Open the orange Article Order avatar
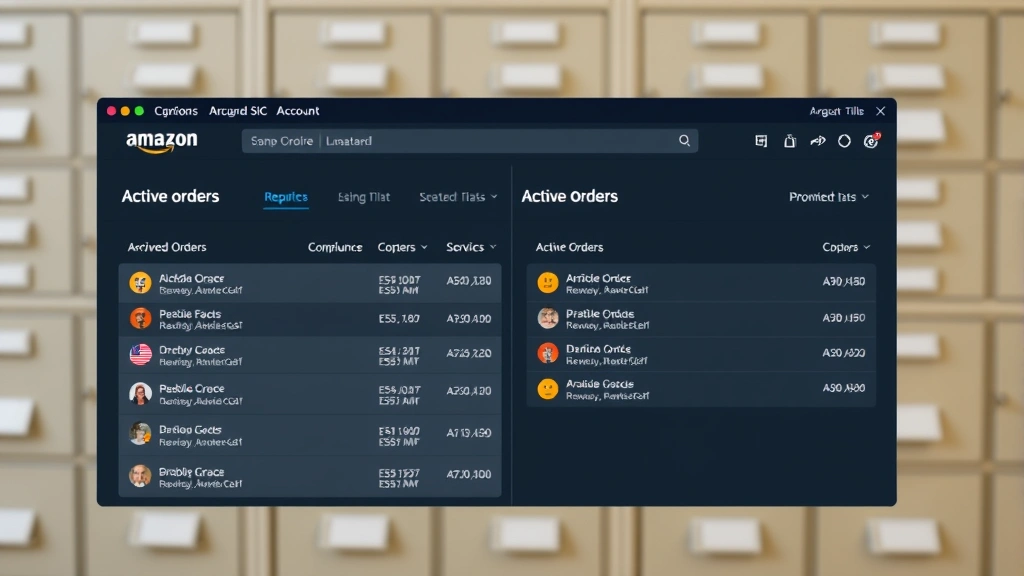1024x576 pixels. 547,282
